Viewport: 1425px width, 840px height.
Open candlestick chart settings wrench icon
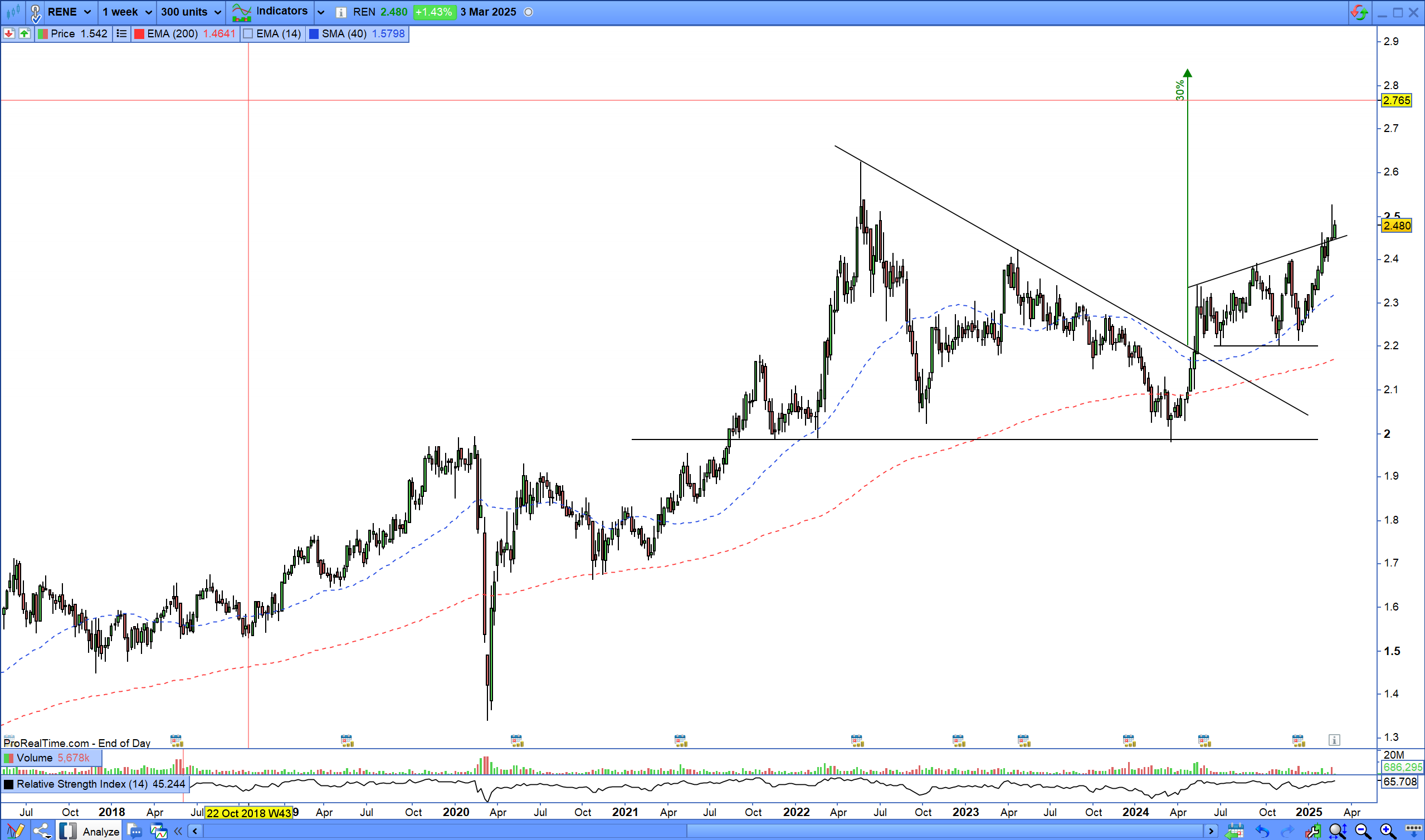1312,831
